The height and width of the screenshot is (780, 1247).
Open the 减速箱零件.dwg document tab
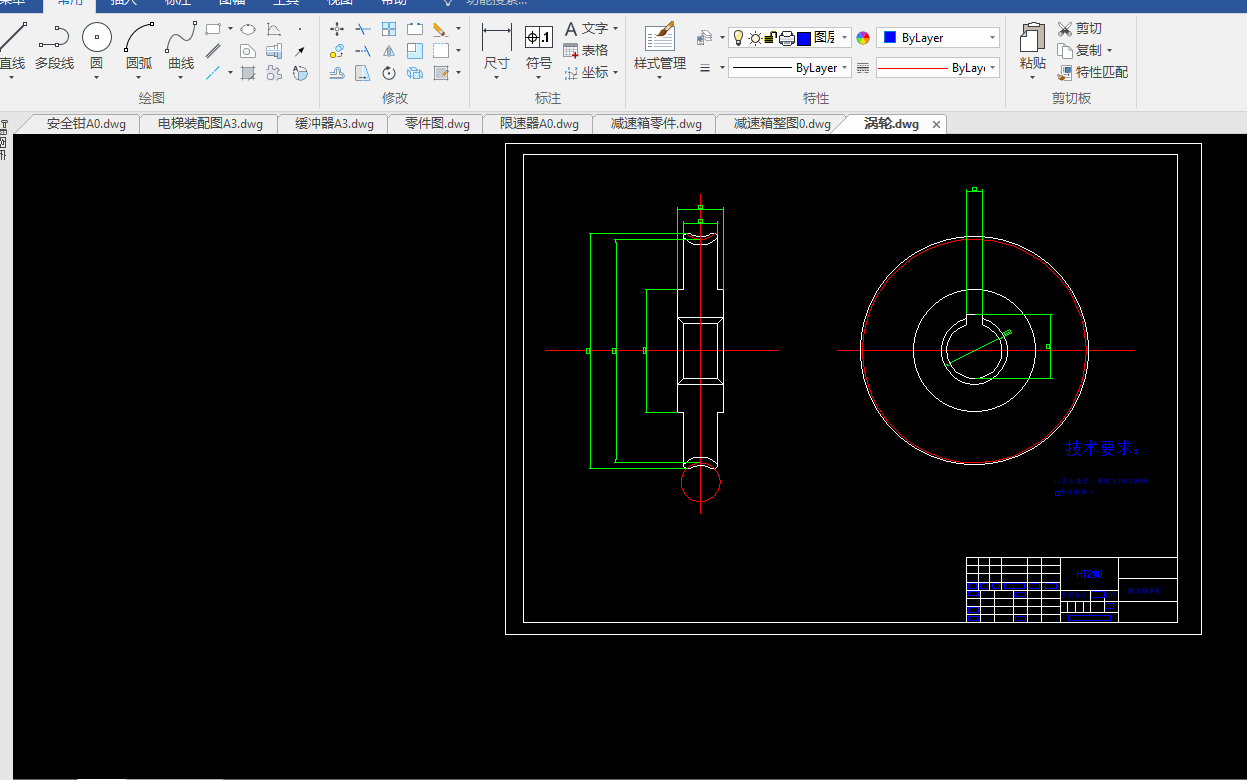pyautogui.click(x=656, y=124)
